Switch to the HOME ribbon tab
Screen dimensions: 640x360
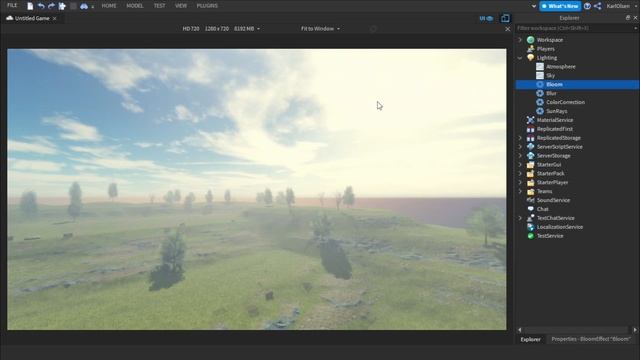pos(109,6)
